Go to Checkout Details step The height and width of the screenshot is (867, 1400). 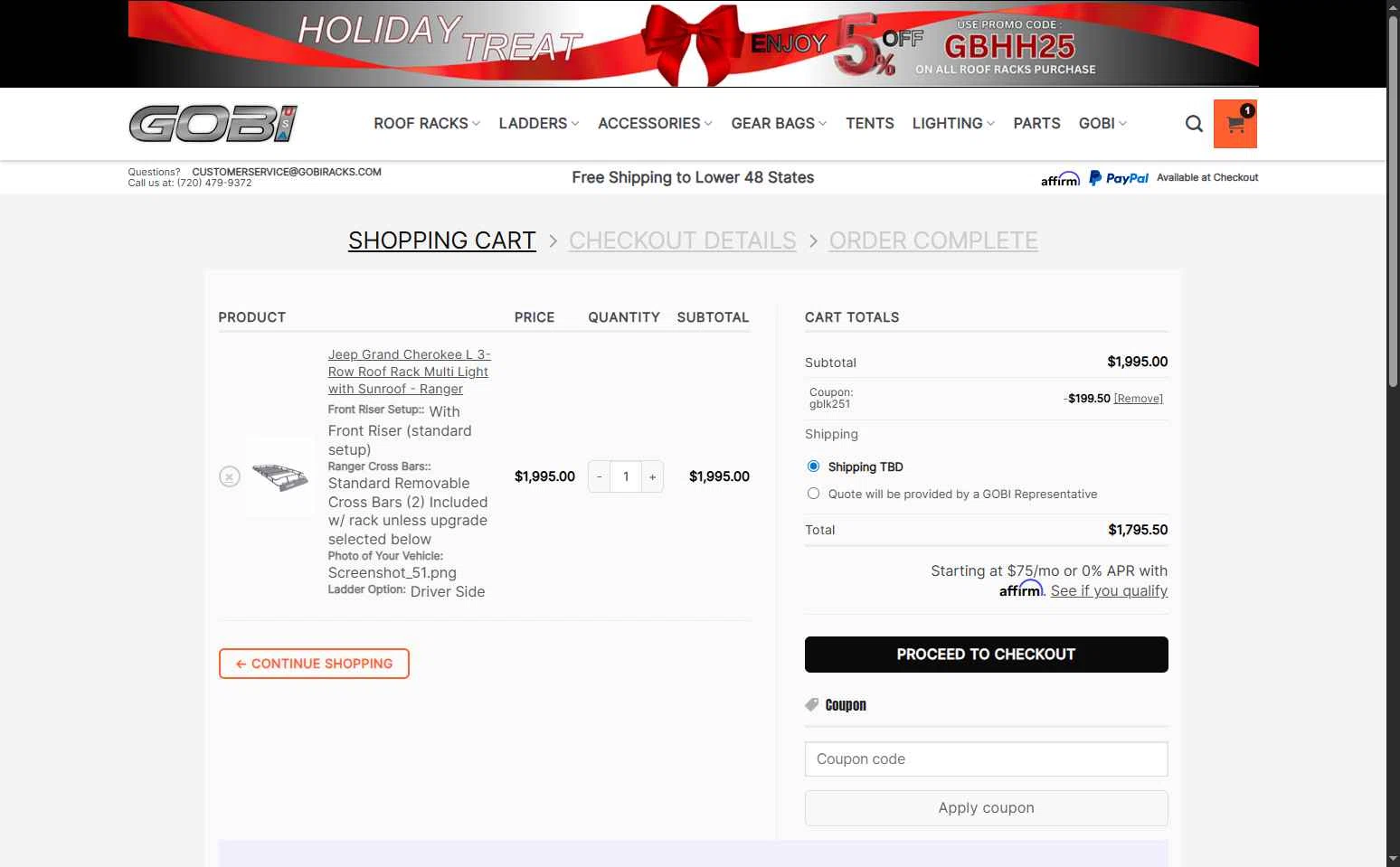pos(683,240)
